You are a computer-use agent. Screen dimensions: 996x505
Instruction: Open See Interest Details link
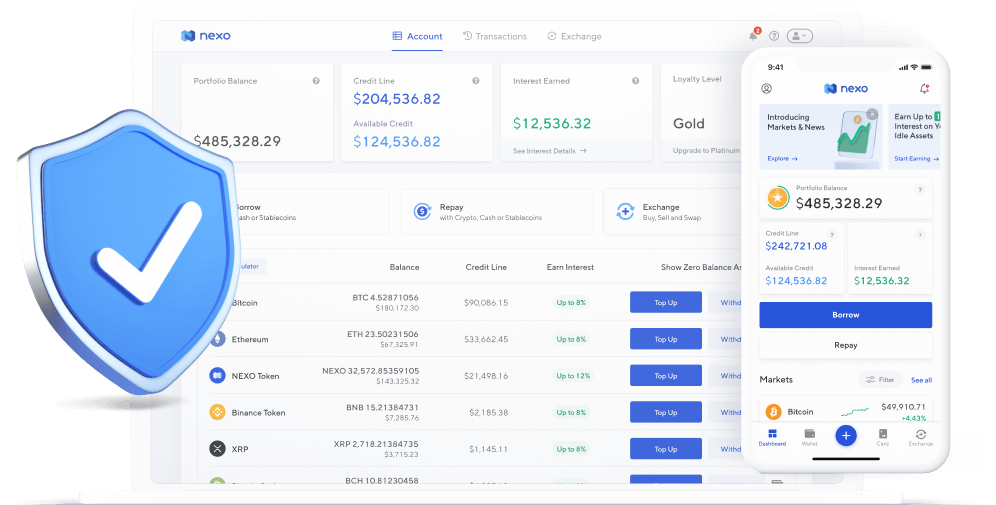click(x=549, y=151)
